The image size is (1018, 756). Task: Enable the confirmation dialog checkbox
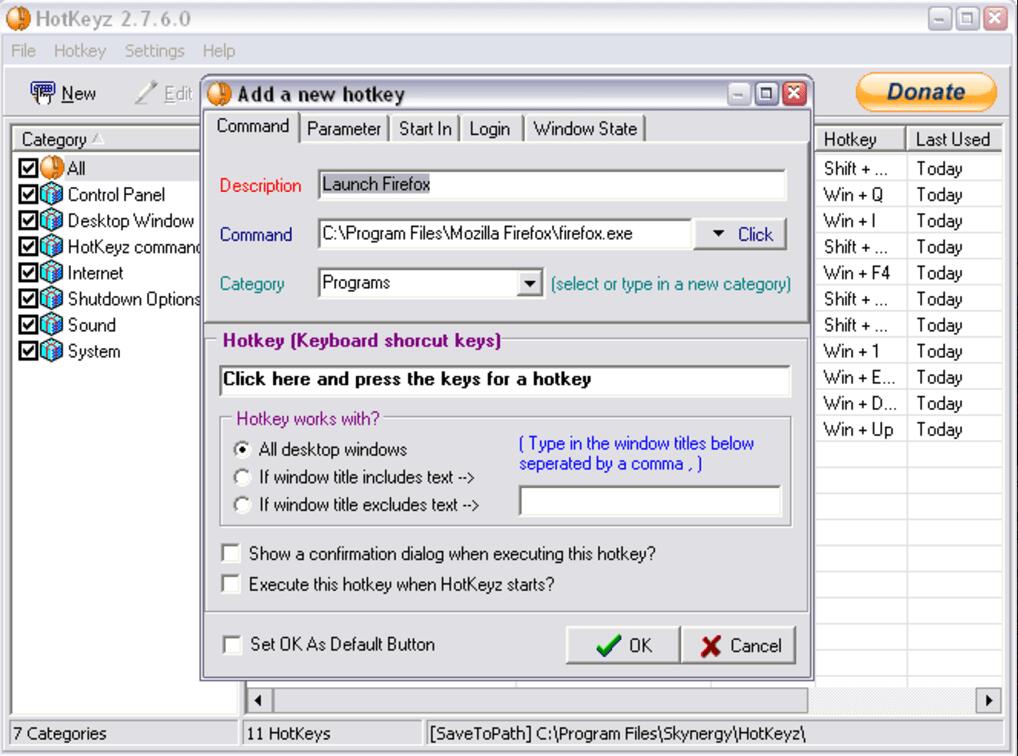[231, 553]
